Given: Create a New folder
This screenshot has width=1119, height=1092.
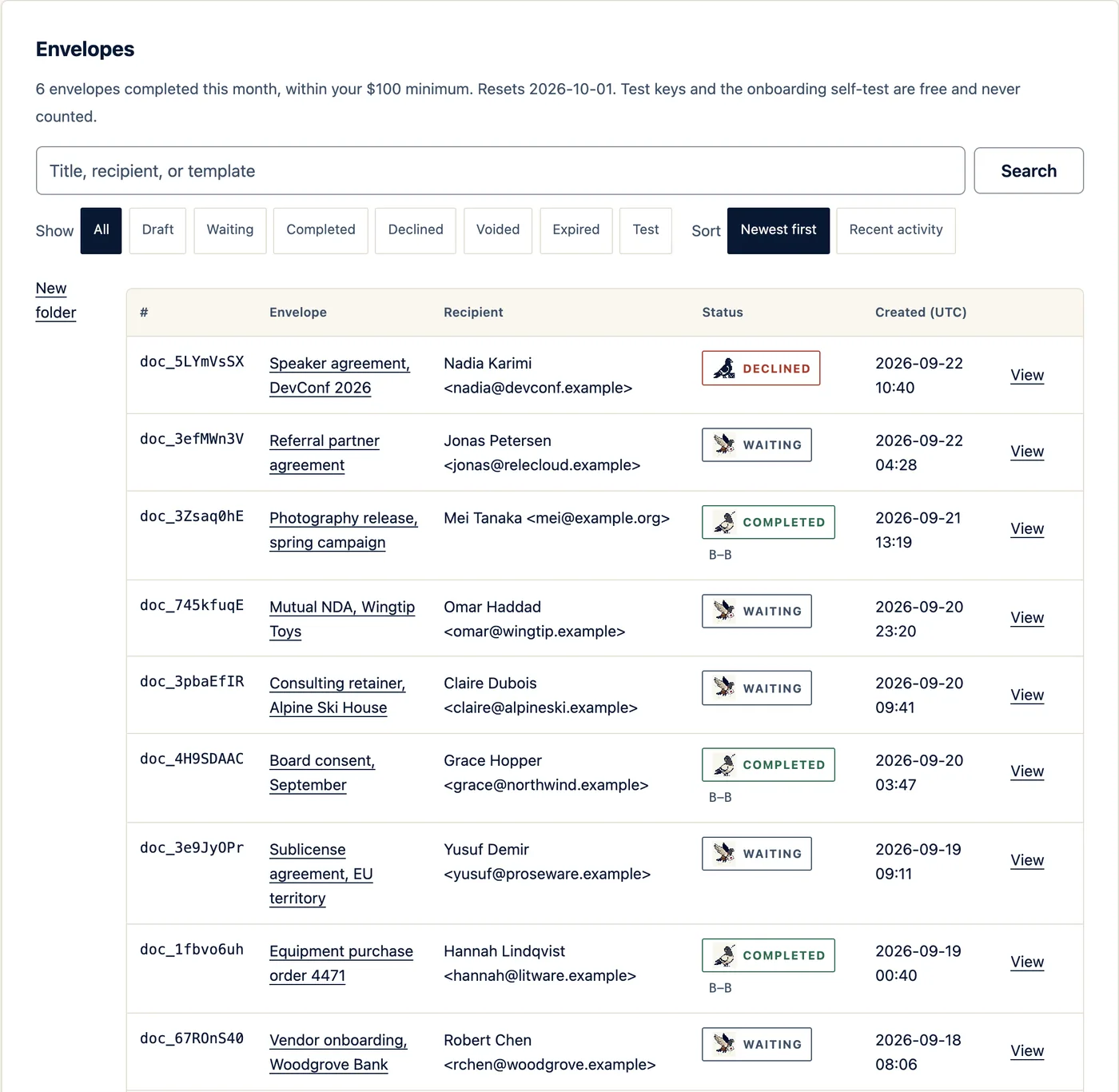Looking at the screenshot, I should [56, 301].
